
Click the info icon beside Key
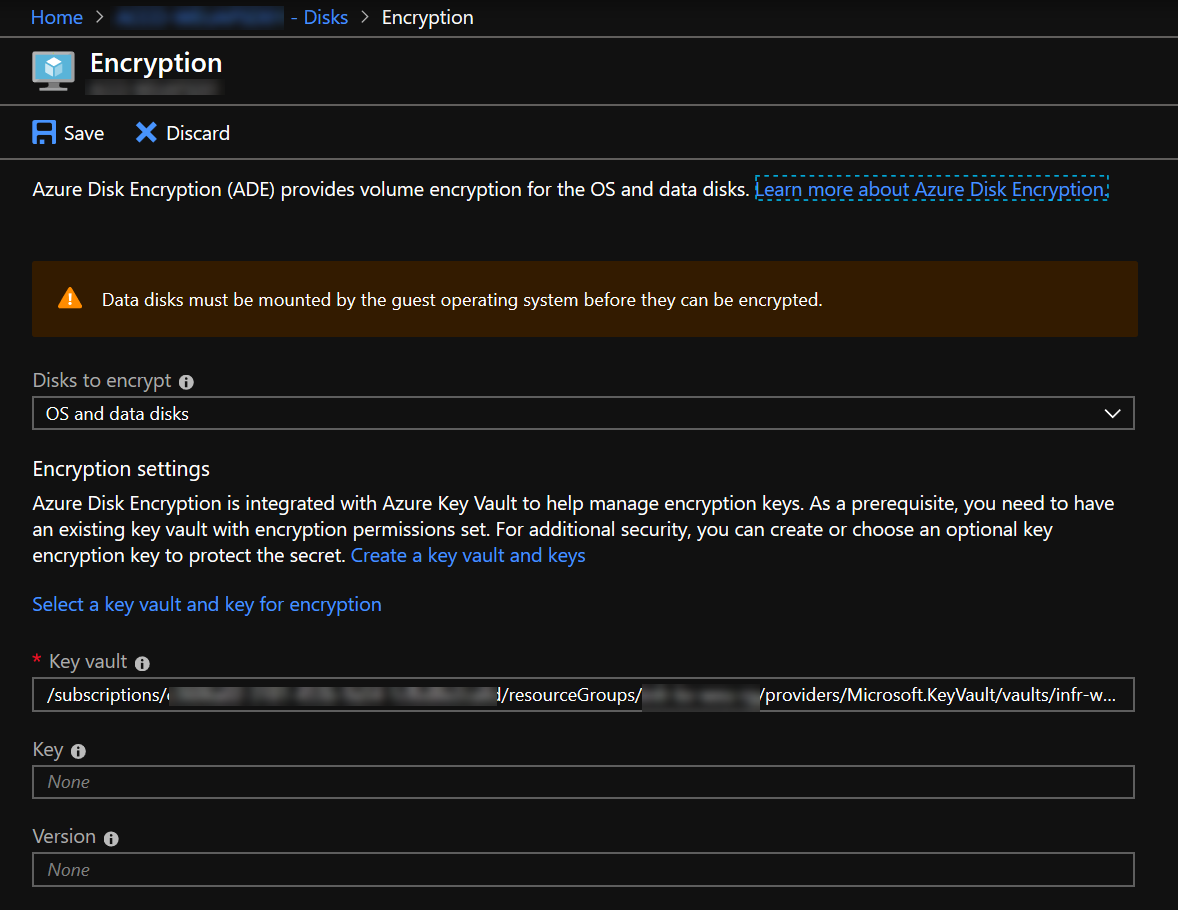click(x=79, y=750)
